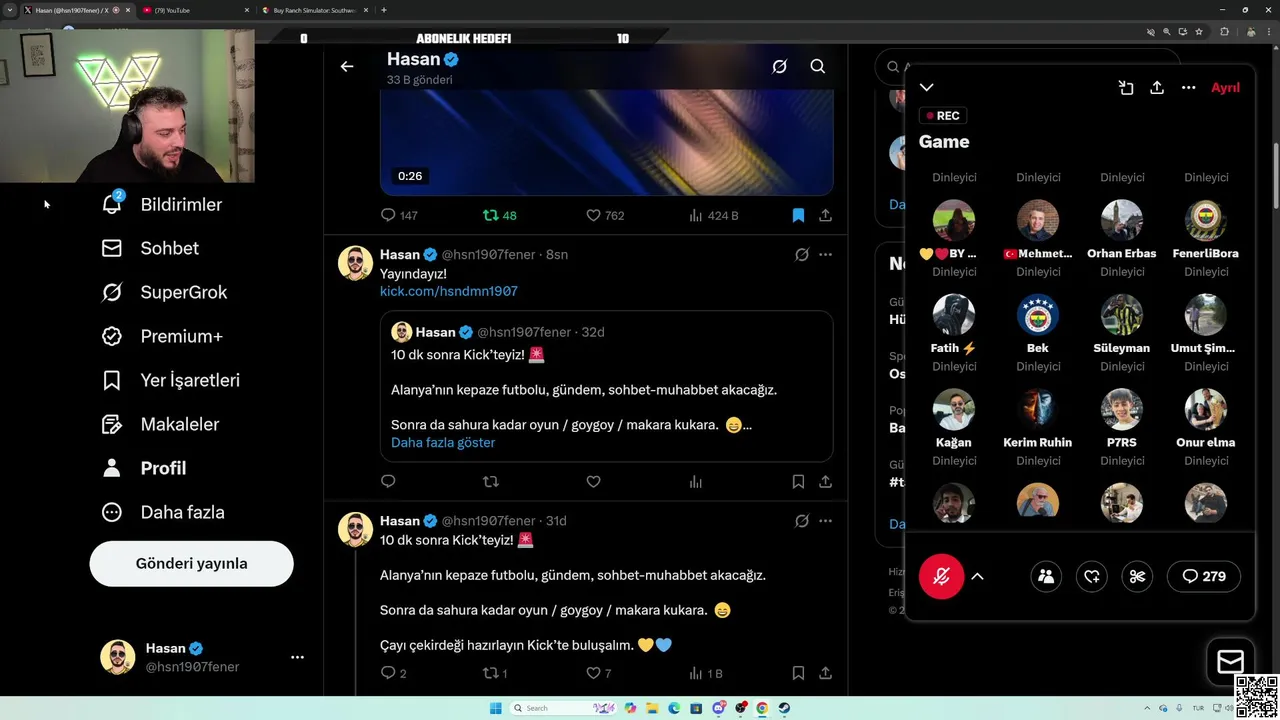This screenshot has width=1280, height=720.
Task: Open space comments showing 279
Action: point(1204,576)
